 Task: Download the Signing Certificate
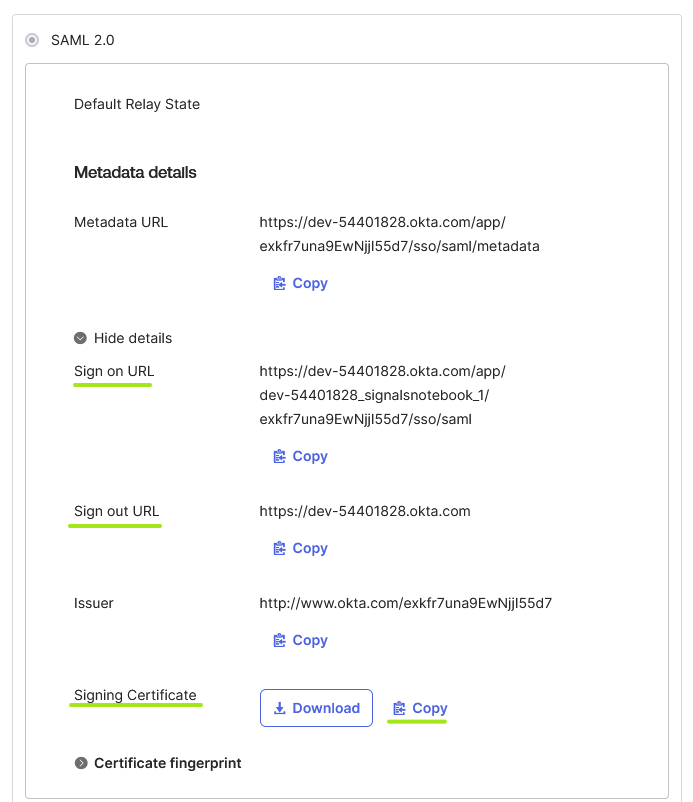click(316, 708)
